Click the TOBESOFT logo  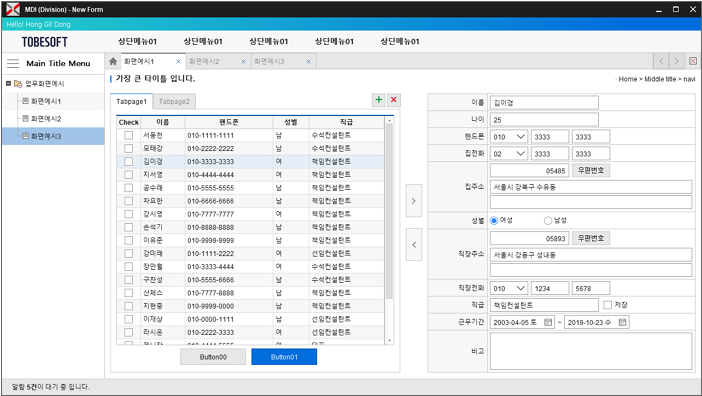[45, 42]
